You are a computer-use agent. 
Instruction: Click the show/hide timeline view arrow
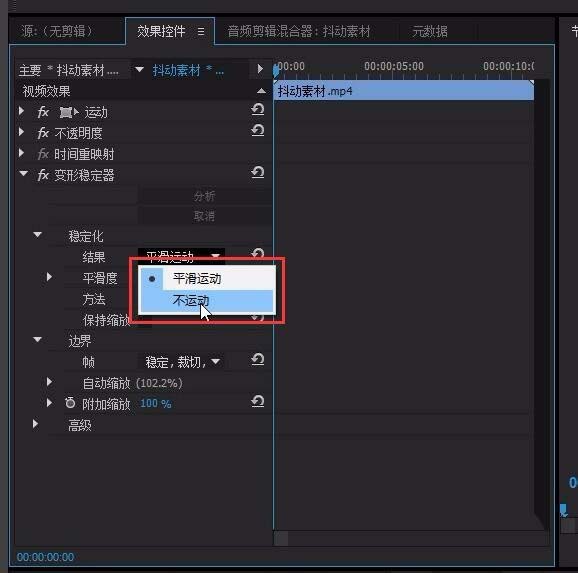(260, 69)
